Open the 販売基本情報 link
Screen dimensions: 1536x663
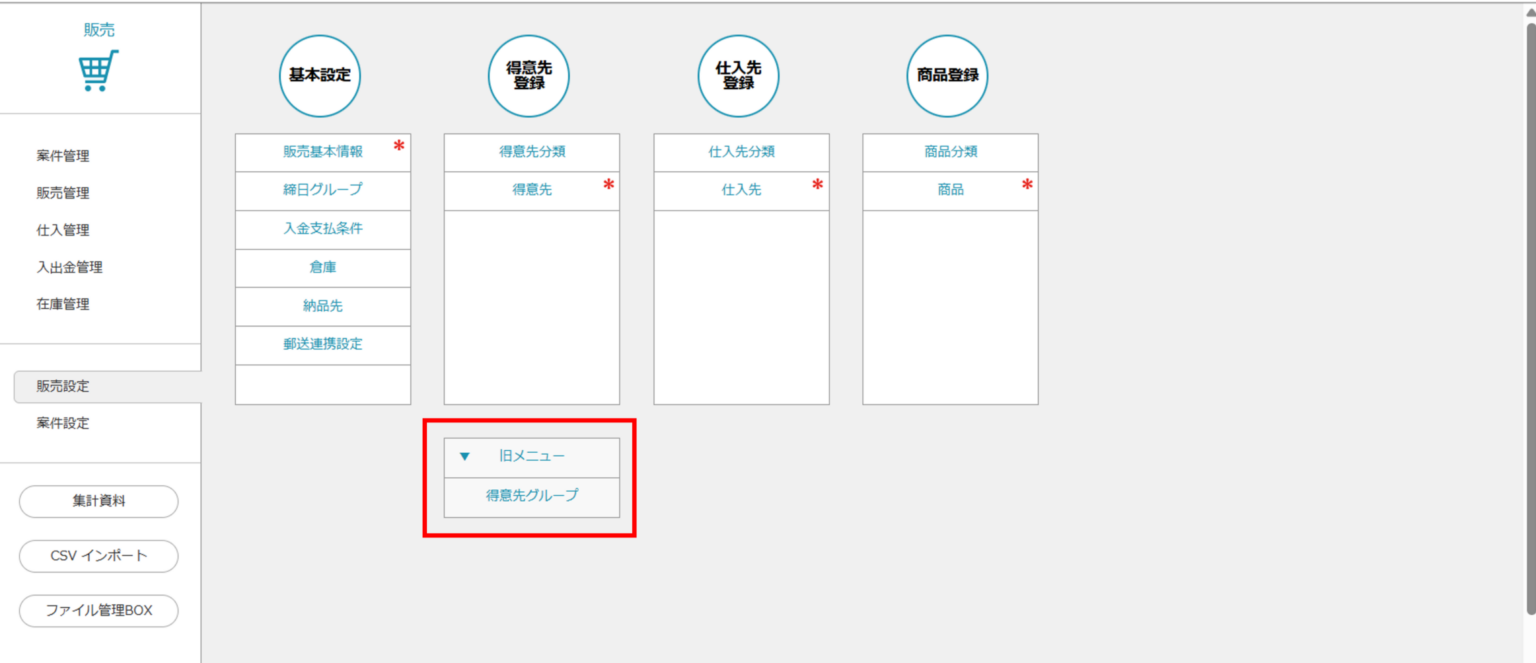(322, 152)
